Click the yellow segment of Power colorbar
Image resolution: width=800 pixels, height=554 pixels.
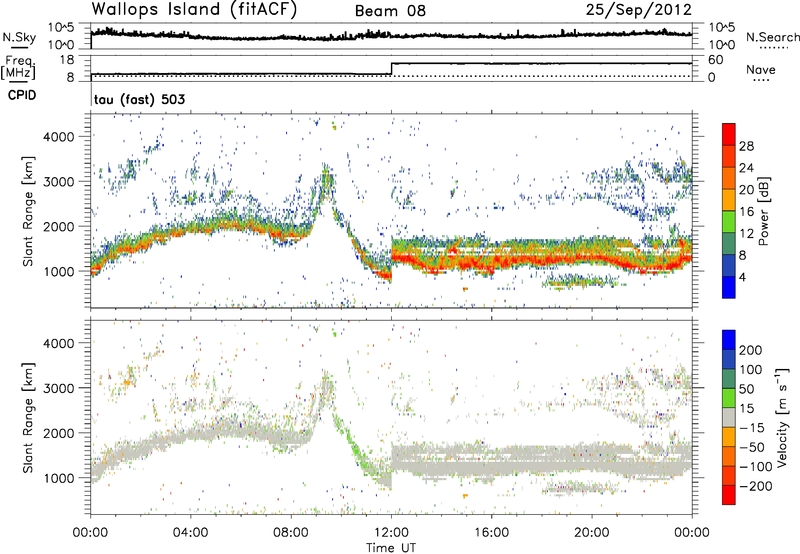coord(729,199)
